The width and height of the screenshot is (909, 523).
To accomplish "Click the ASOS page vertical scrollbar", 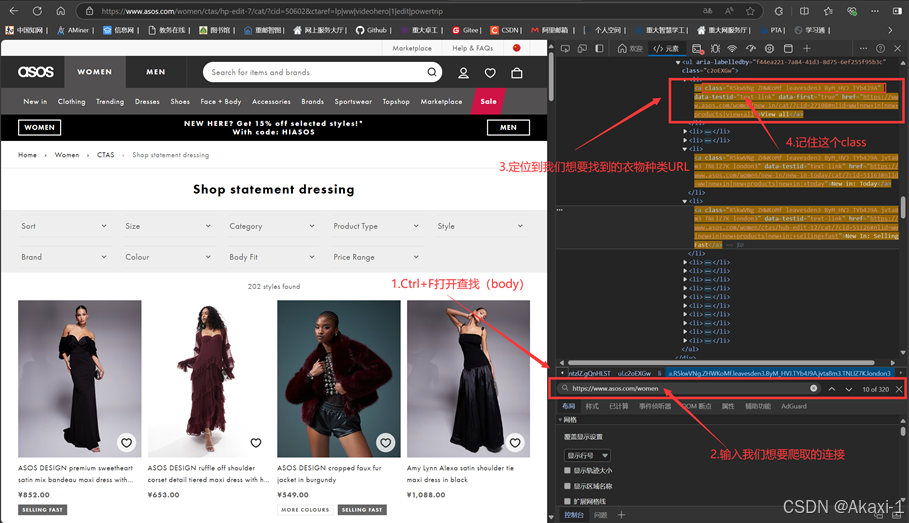I will pos(551,77).
